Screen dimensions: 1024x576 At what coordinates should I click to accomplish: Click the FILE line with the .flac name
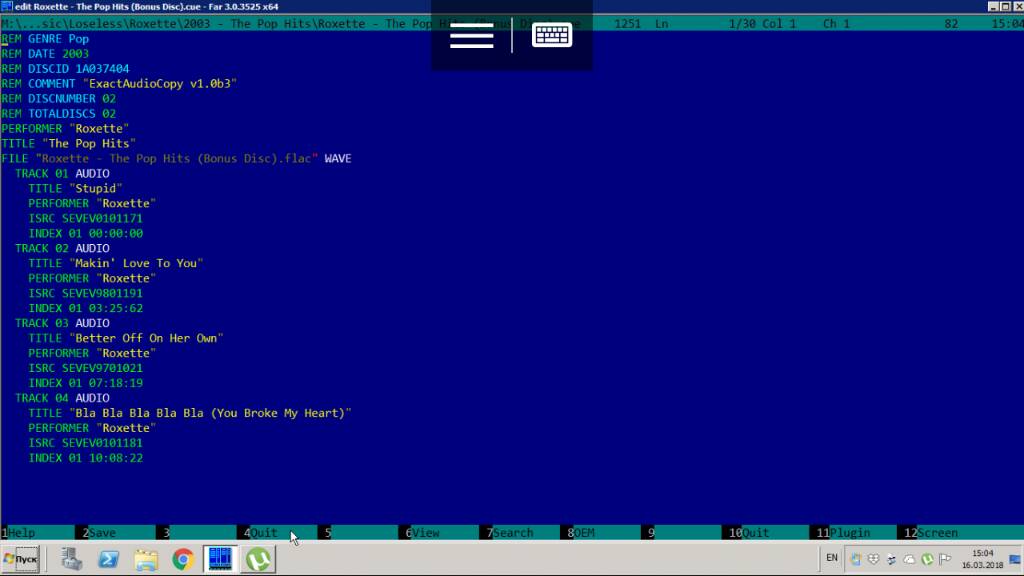(x=176, y=159)
